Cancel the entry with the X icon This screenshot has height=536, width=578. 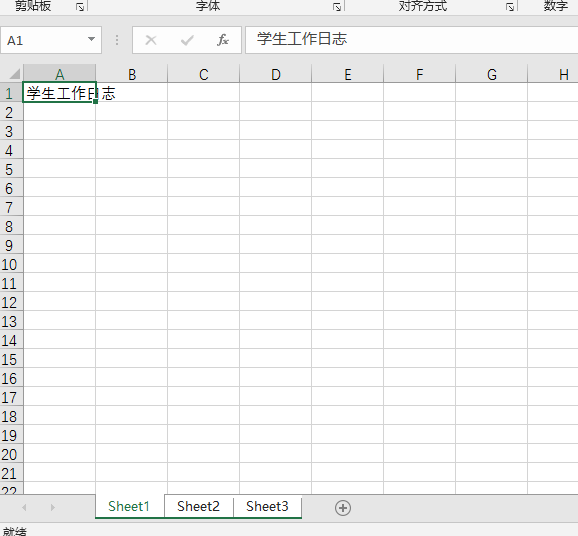tap(151, 40)
